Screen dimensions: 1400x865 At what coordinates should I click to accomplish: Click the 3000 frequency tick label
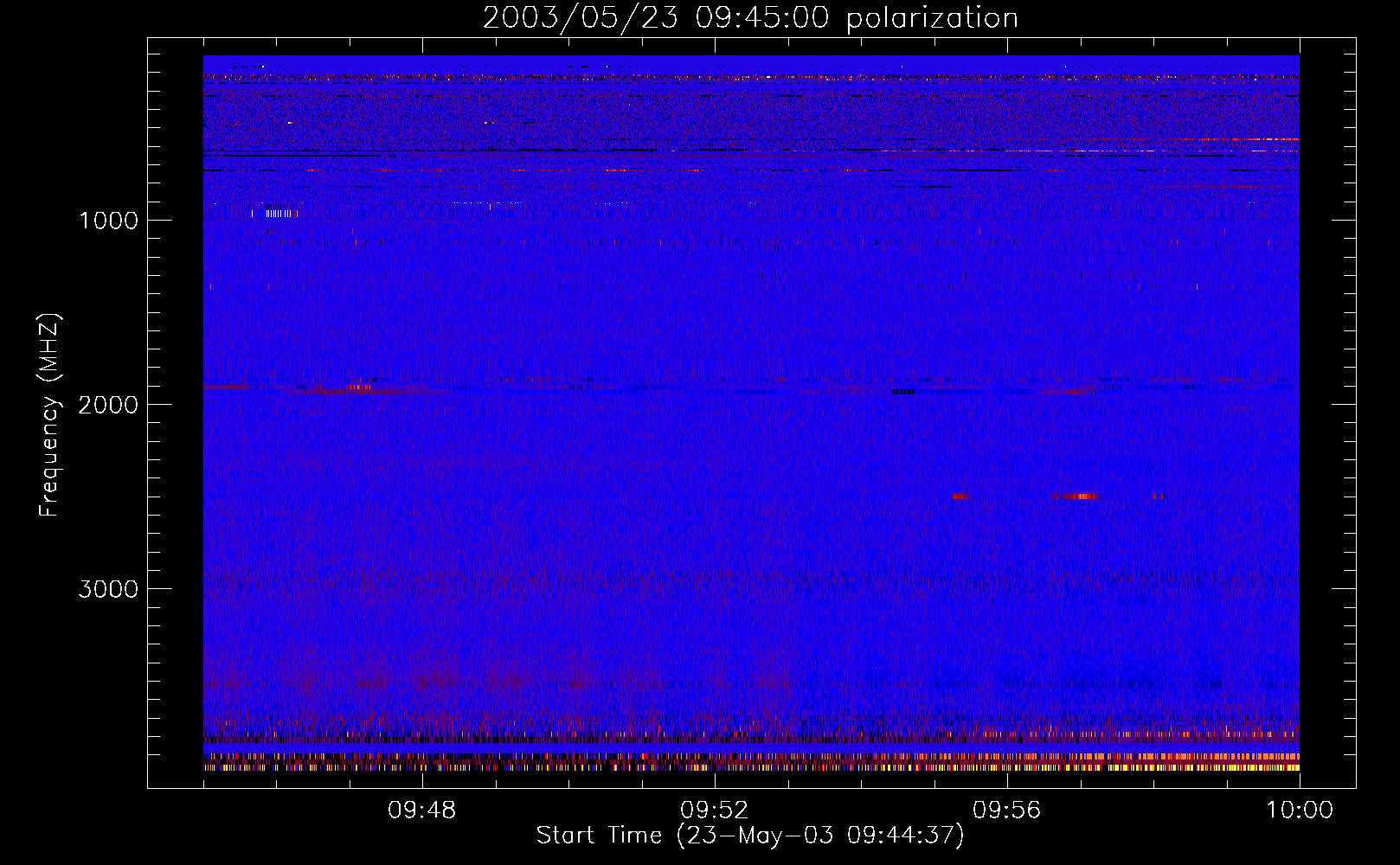point(108,589)
